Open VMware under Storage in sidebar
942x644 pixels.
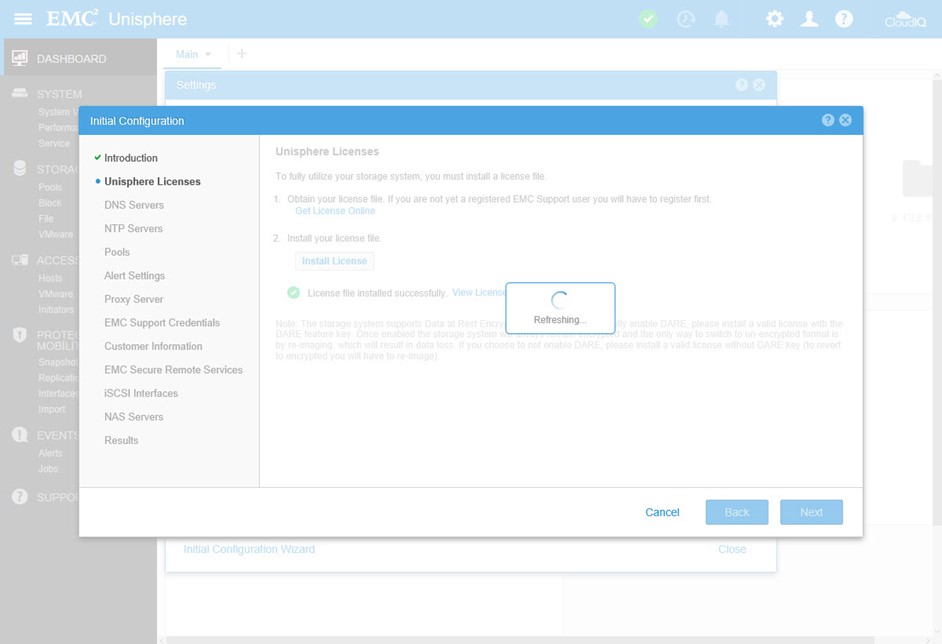pyautogui.click(x=55, y=234)
